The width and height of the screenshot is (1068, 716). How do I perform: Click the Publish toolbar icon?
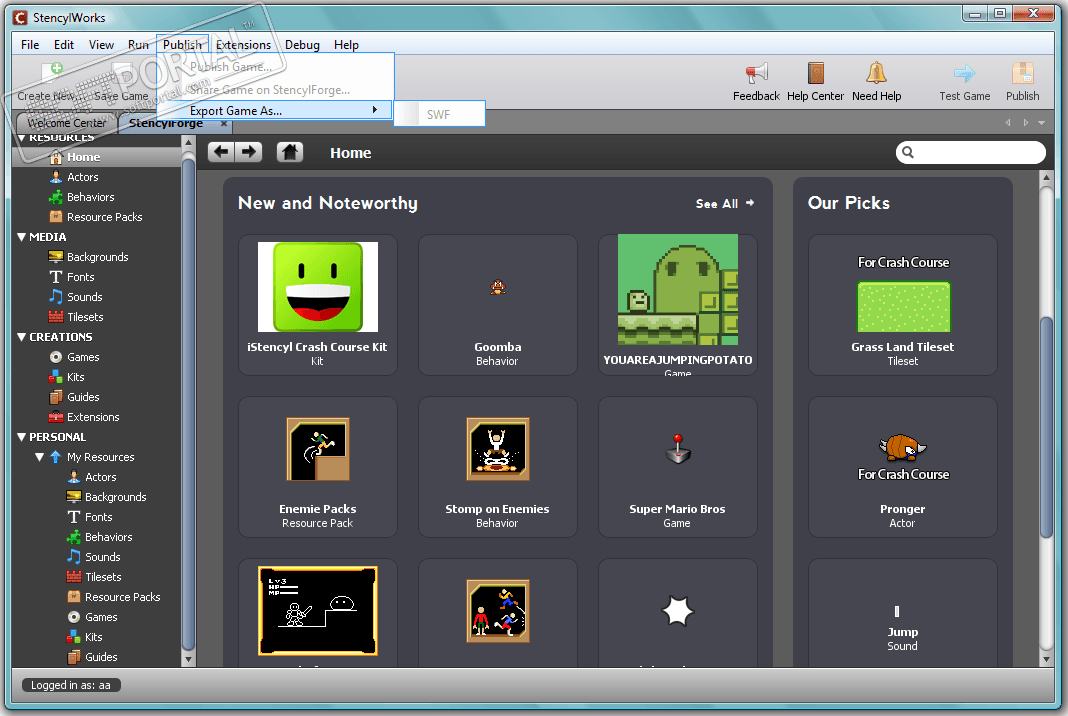click(x=1022, y=73)
